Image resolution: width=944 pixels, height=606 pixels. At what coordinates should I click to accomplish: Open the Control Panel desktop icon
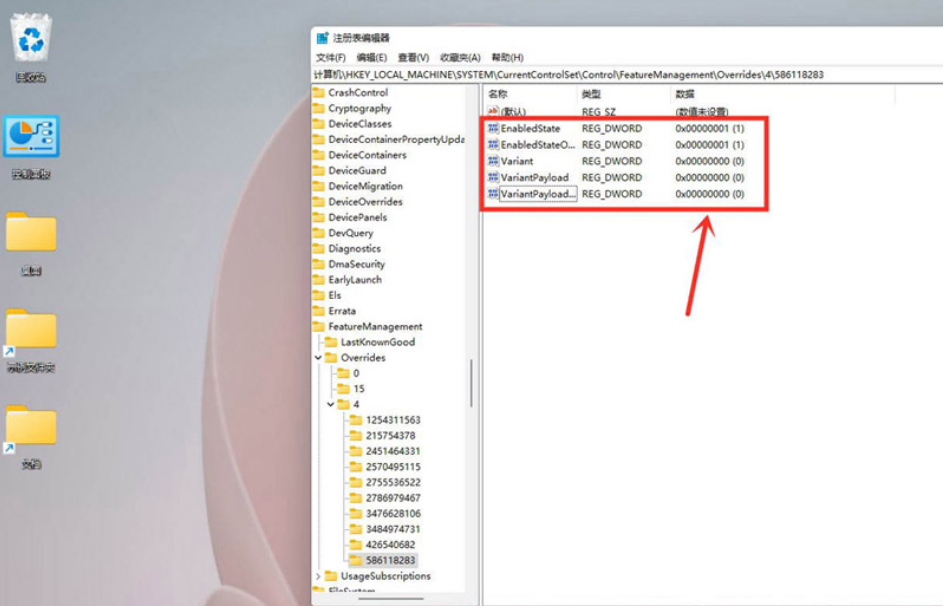31,137
